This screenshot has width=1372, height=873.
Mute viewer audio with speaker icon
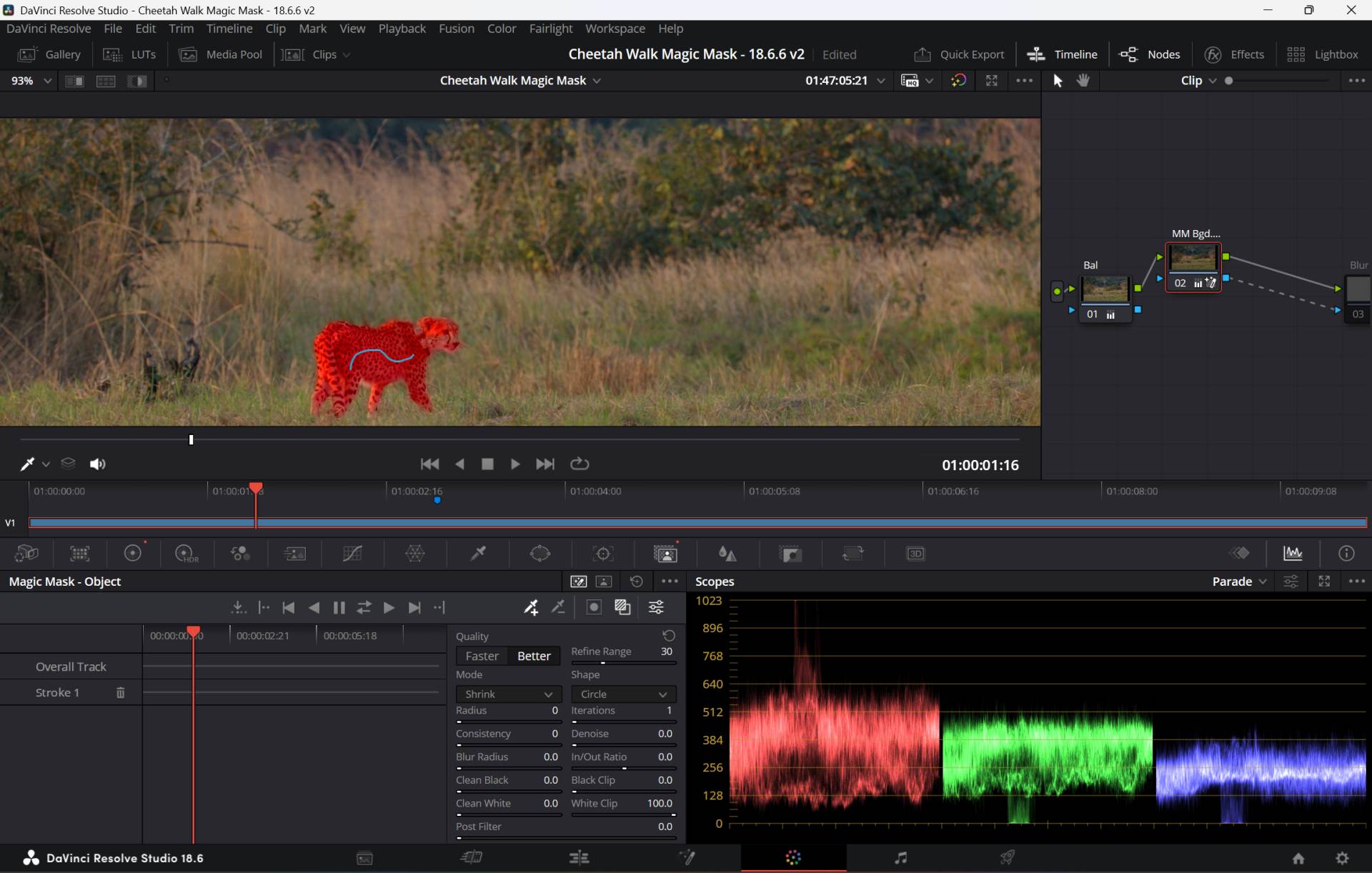[x=97, y=464]
